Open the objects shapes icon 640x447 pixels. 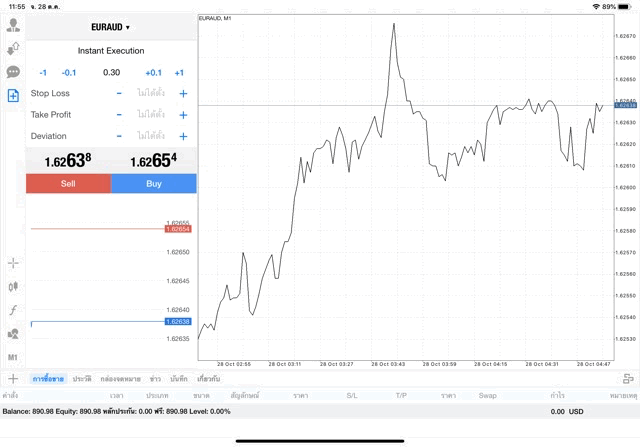13,334
